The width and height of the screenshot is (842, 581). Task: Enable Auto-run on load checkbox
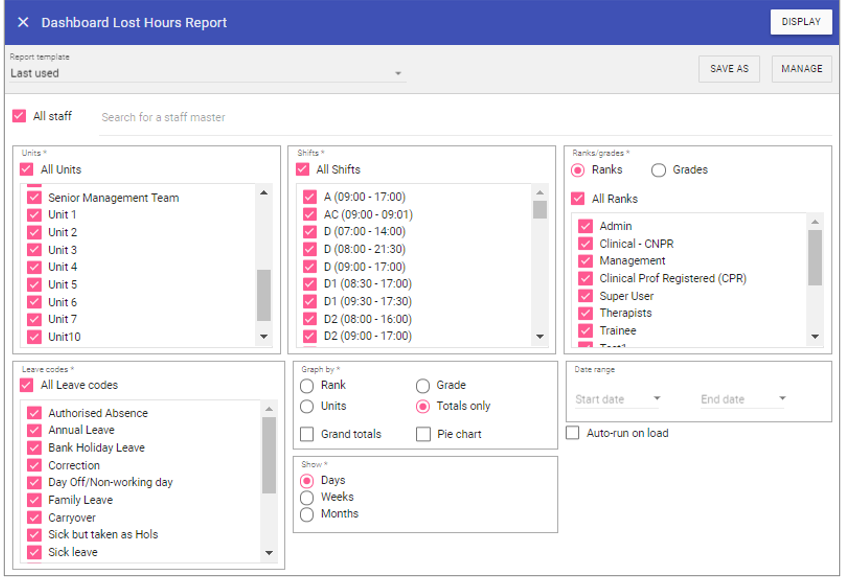(573, 433)
